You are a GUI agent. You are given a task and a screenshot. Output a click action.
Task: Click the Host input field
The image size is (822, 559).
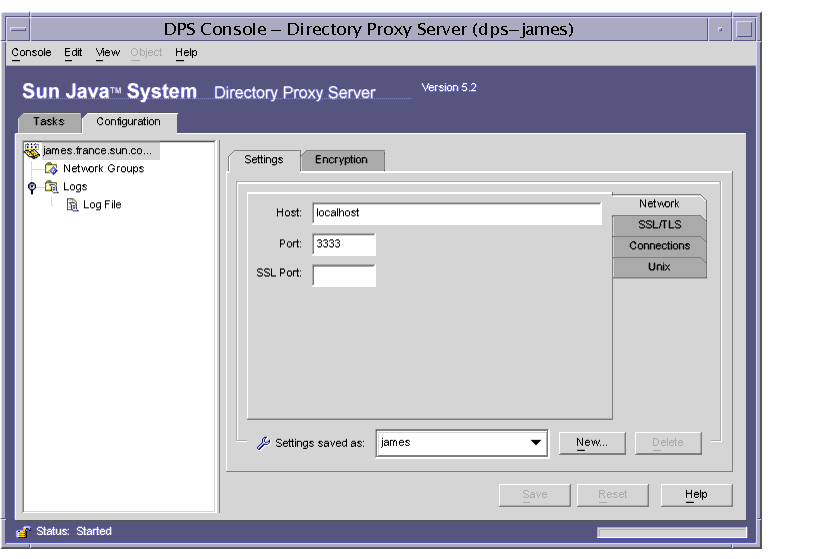[457, 213]
